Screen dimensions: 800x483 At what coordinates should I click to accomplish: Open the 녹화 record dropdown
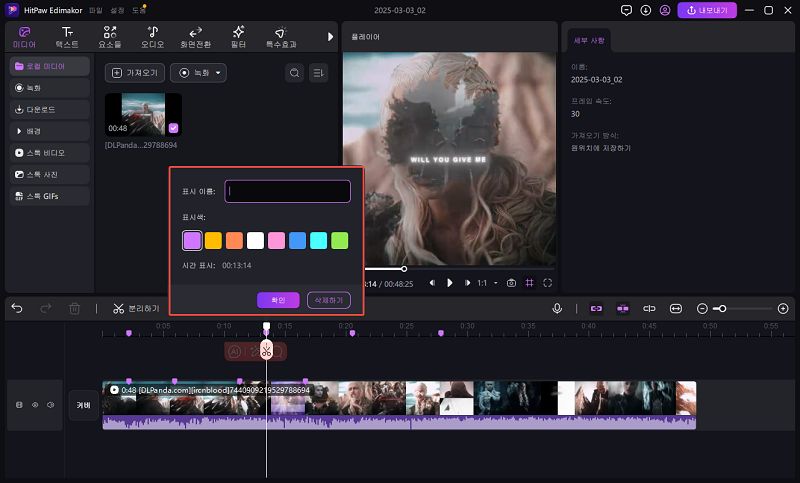pyautogui.click(x=198, y=73)
